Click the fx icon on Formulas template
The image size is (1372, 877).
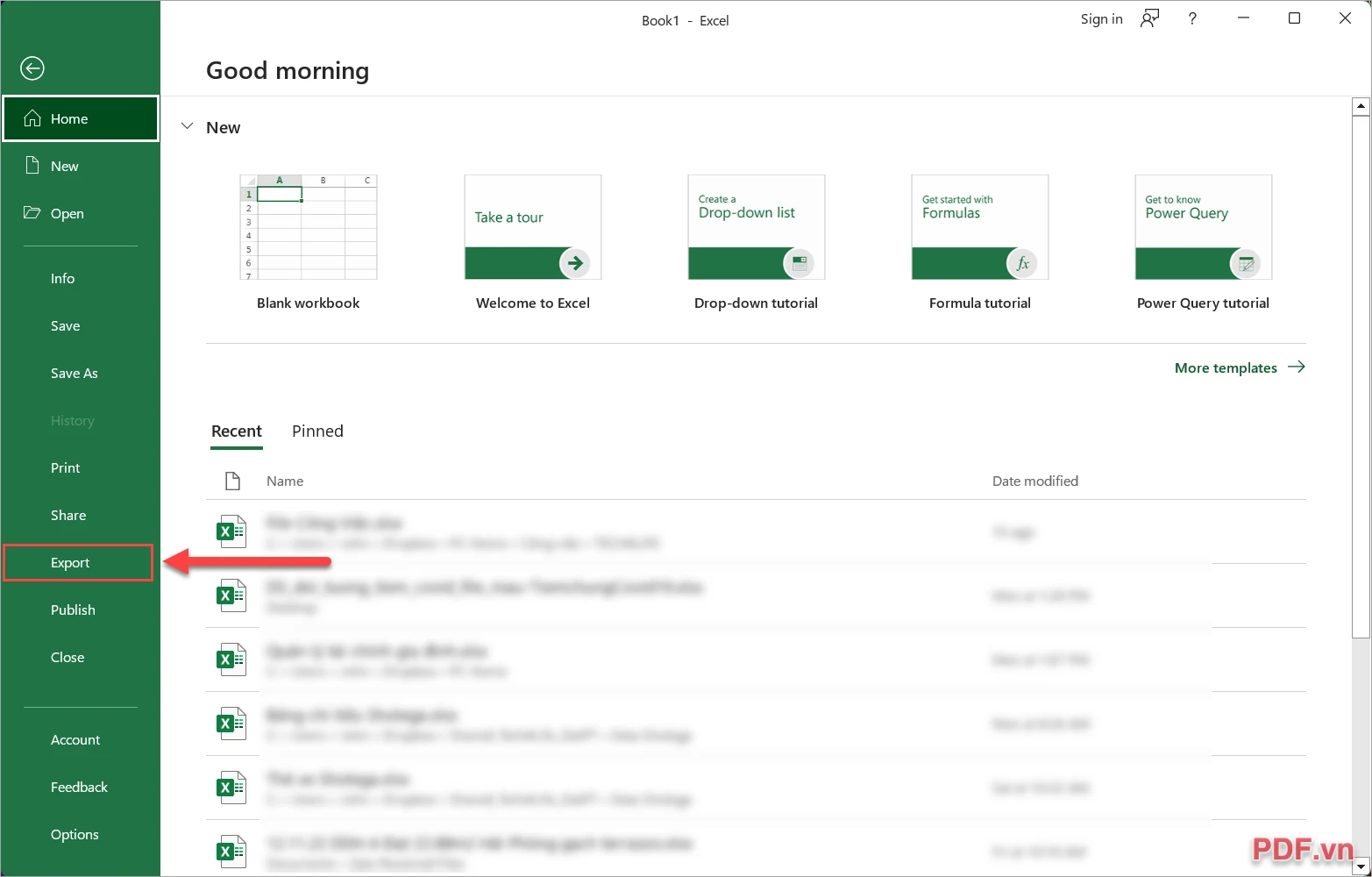(x=1022, y=263)
